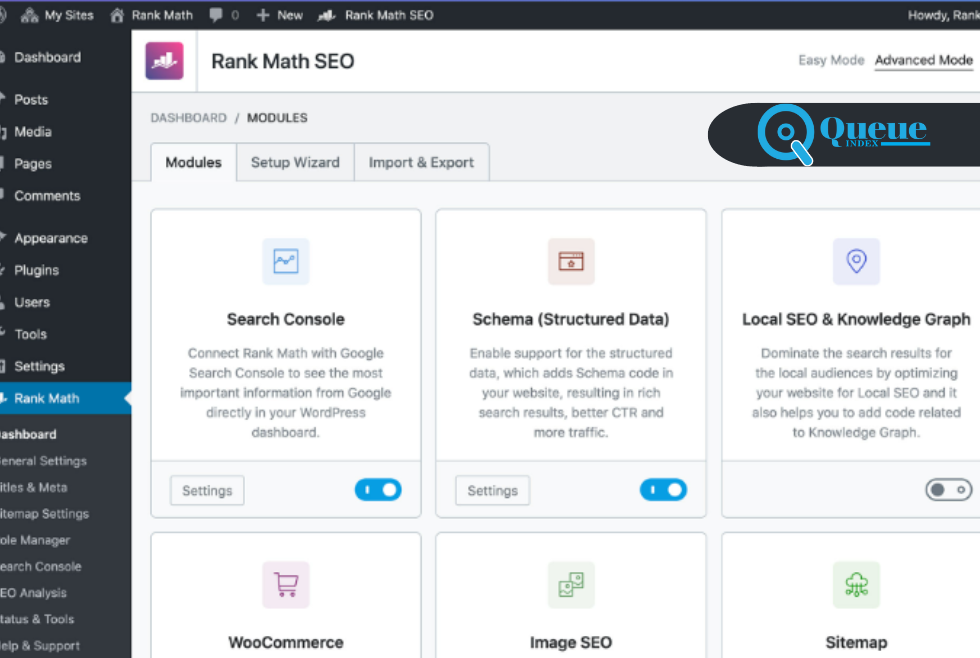The height and width of the screenshot is (658, 980).
Task: Open Settings for the Schema module
Action: point(492,491)
